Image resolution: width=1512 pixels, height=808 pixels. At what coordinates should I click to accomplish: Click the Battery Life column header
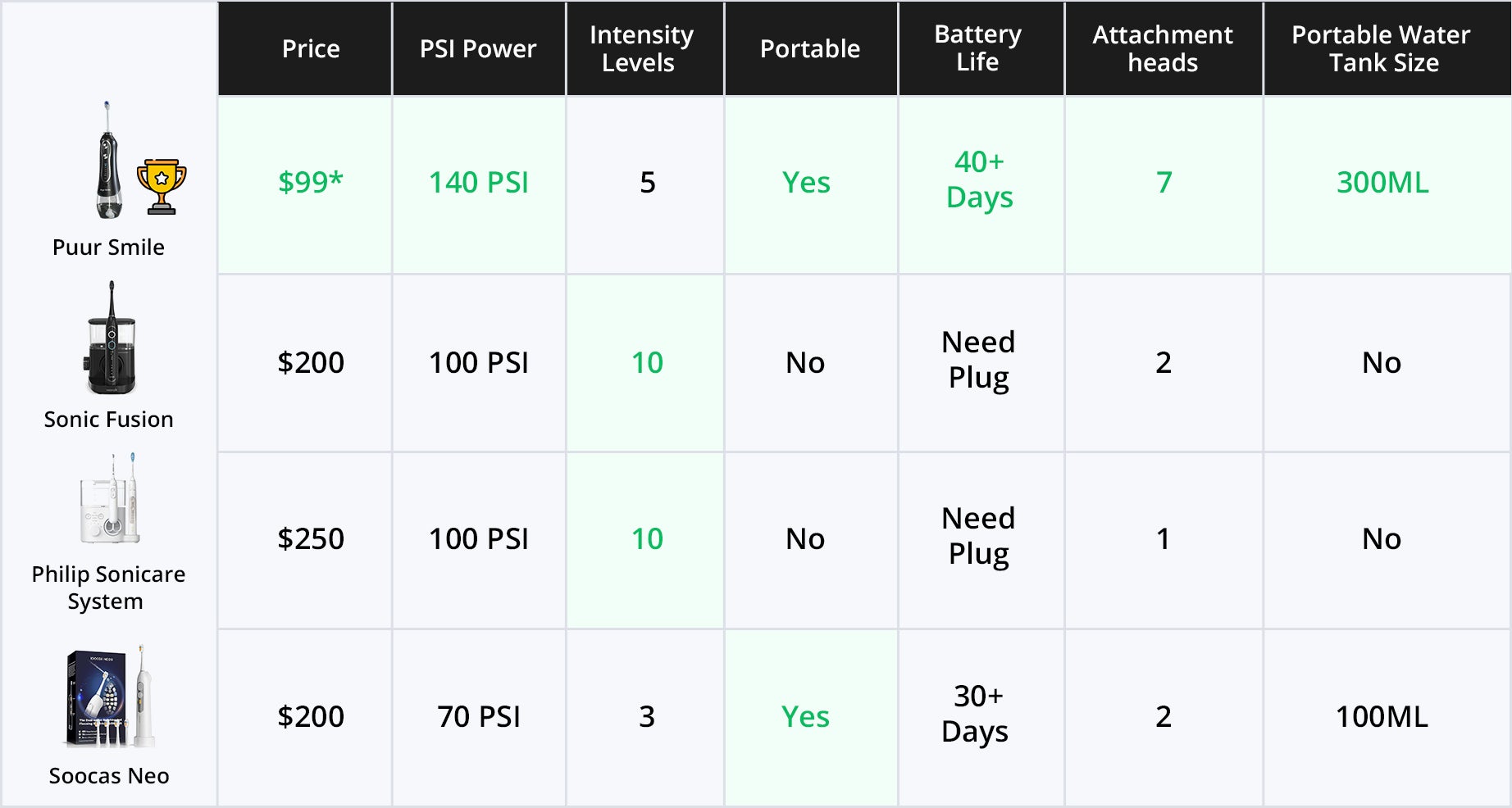[x=978, y=49]
